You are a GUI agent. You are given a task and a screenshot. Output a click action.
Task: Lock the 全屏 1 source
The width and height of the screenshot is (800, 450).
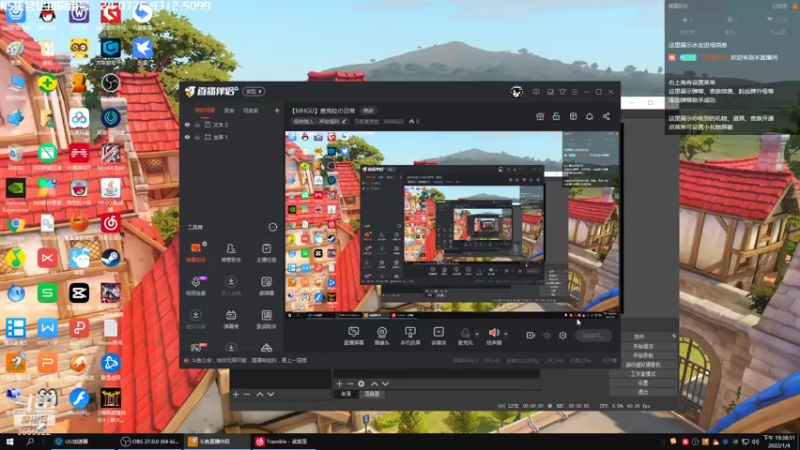(x=197, y=137)
